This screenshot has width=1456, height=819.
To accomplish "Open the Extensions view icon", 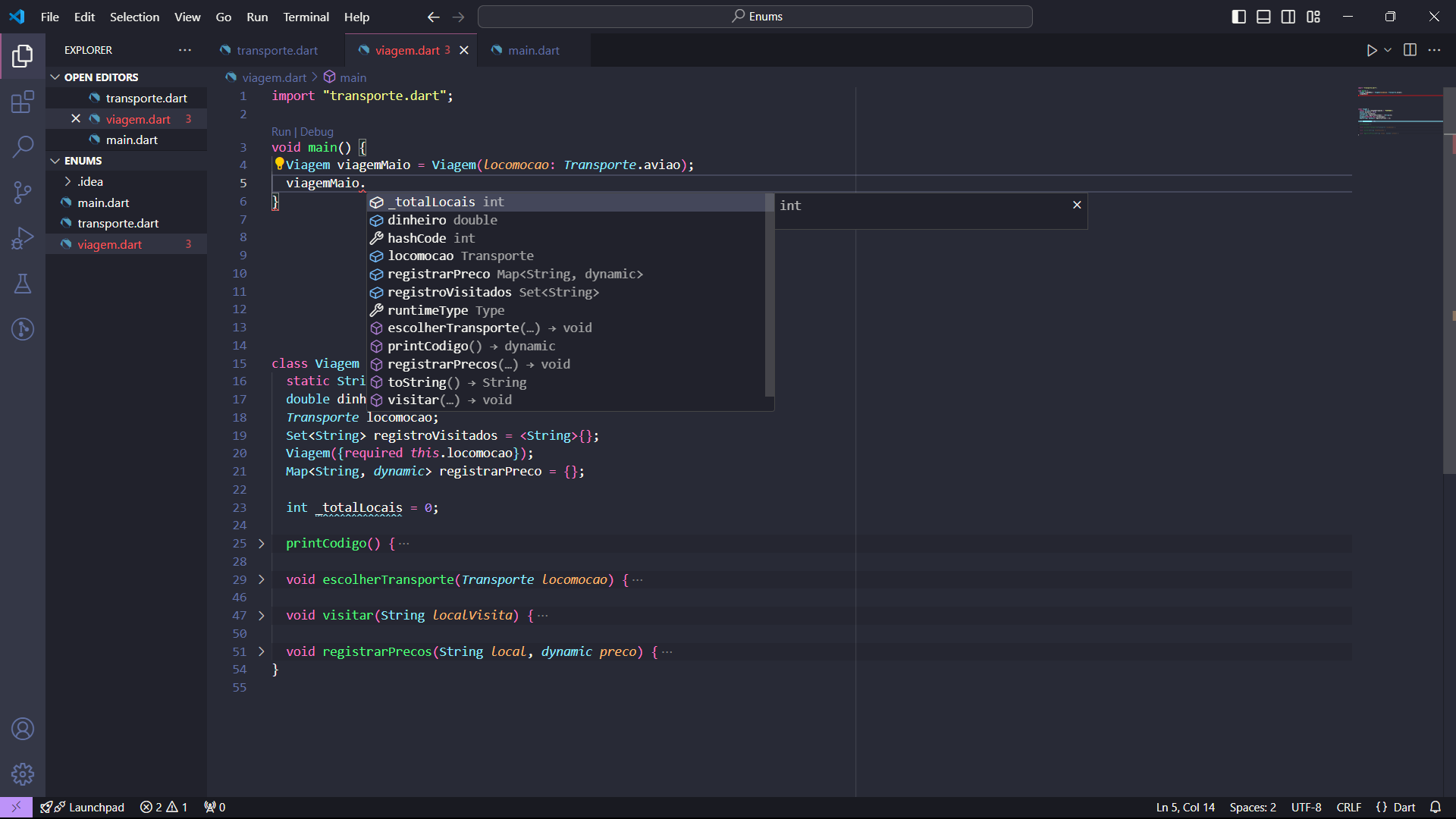I will 23,102.
